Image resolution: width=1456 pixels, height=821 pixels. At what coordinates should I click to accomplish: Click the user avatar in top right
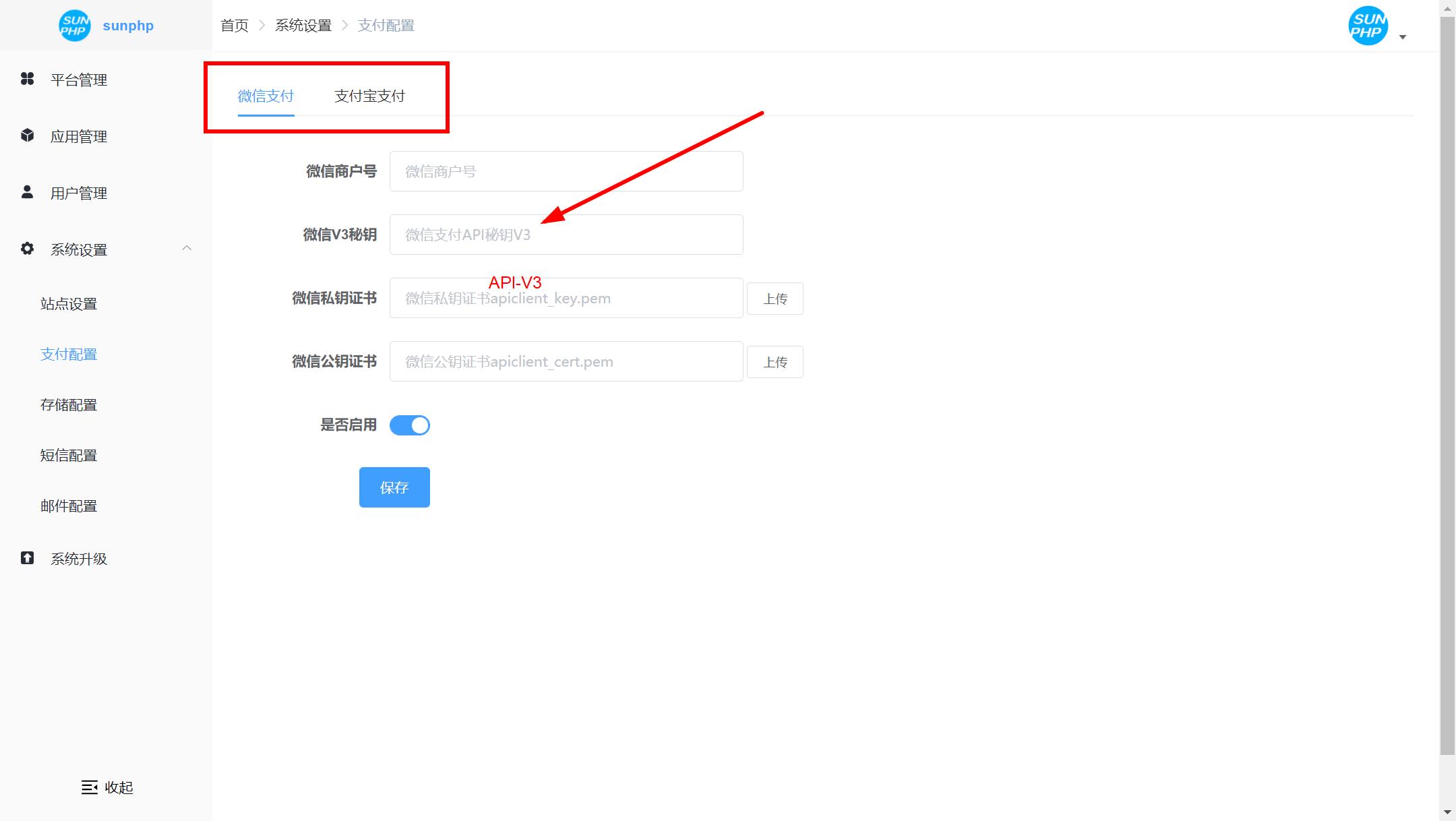(1368, 26)
